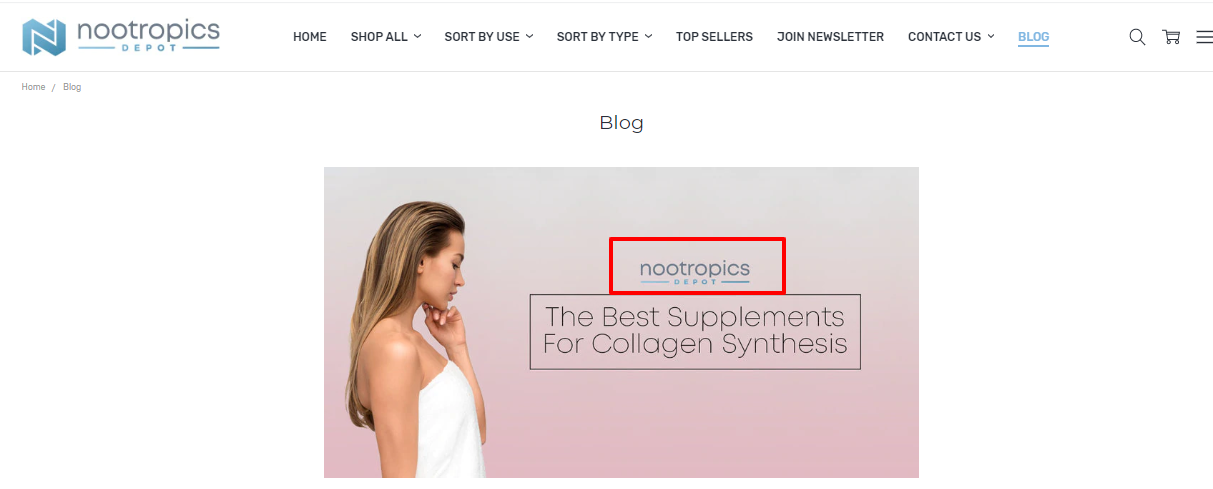Open the Sort By Type menu label
The width and height of the screenshot is (1213, 489).
[x=598, y=37]
